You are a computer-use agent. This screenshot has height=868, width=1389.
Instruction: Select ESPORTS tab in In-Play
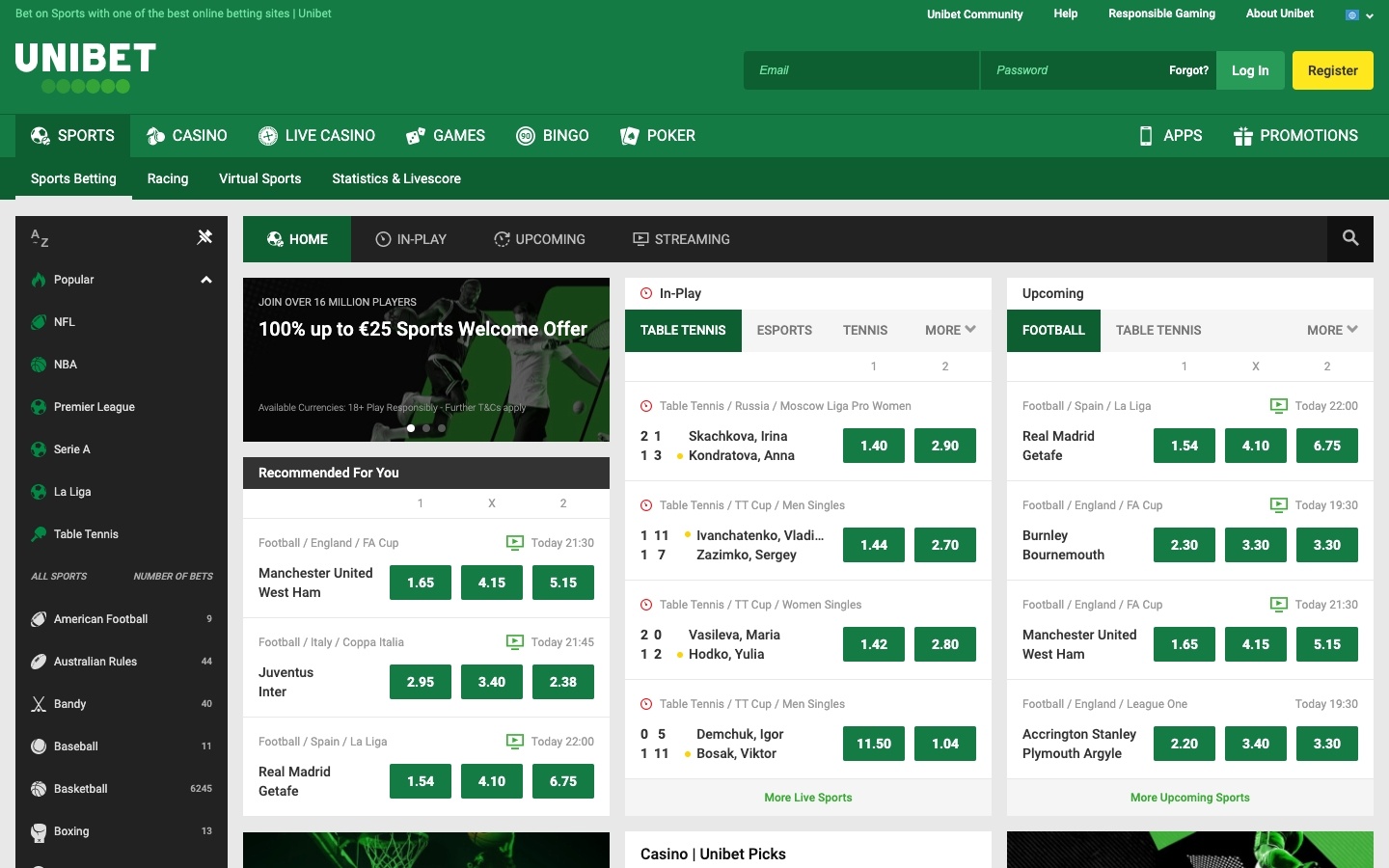click(x=784, y=330)
